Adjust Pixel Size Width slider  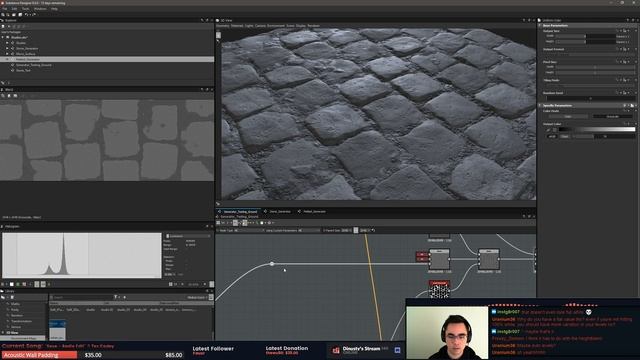click(595, 67)
